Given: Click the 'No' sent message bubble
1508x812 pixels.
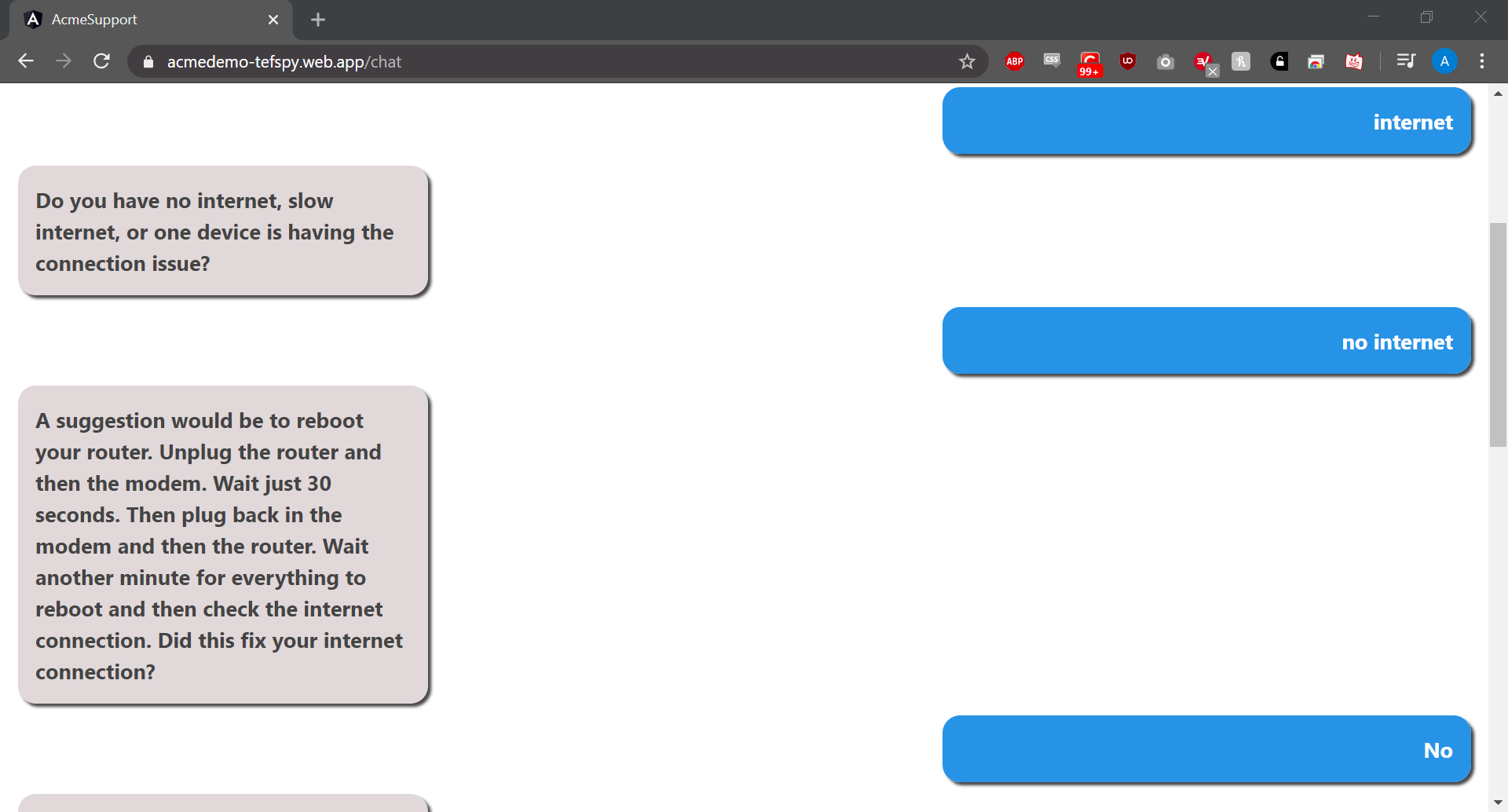Looking at the screenshot, I should tap(1206, 749).
